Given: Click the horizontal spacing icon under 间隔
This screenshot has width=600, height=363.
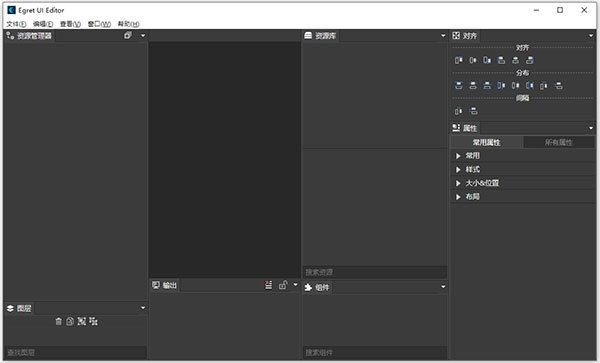Looking at the screenshot, I should 458,111.
